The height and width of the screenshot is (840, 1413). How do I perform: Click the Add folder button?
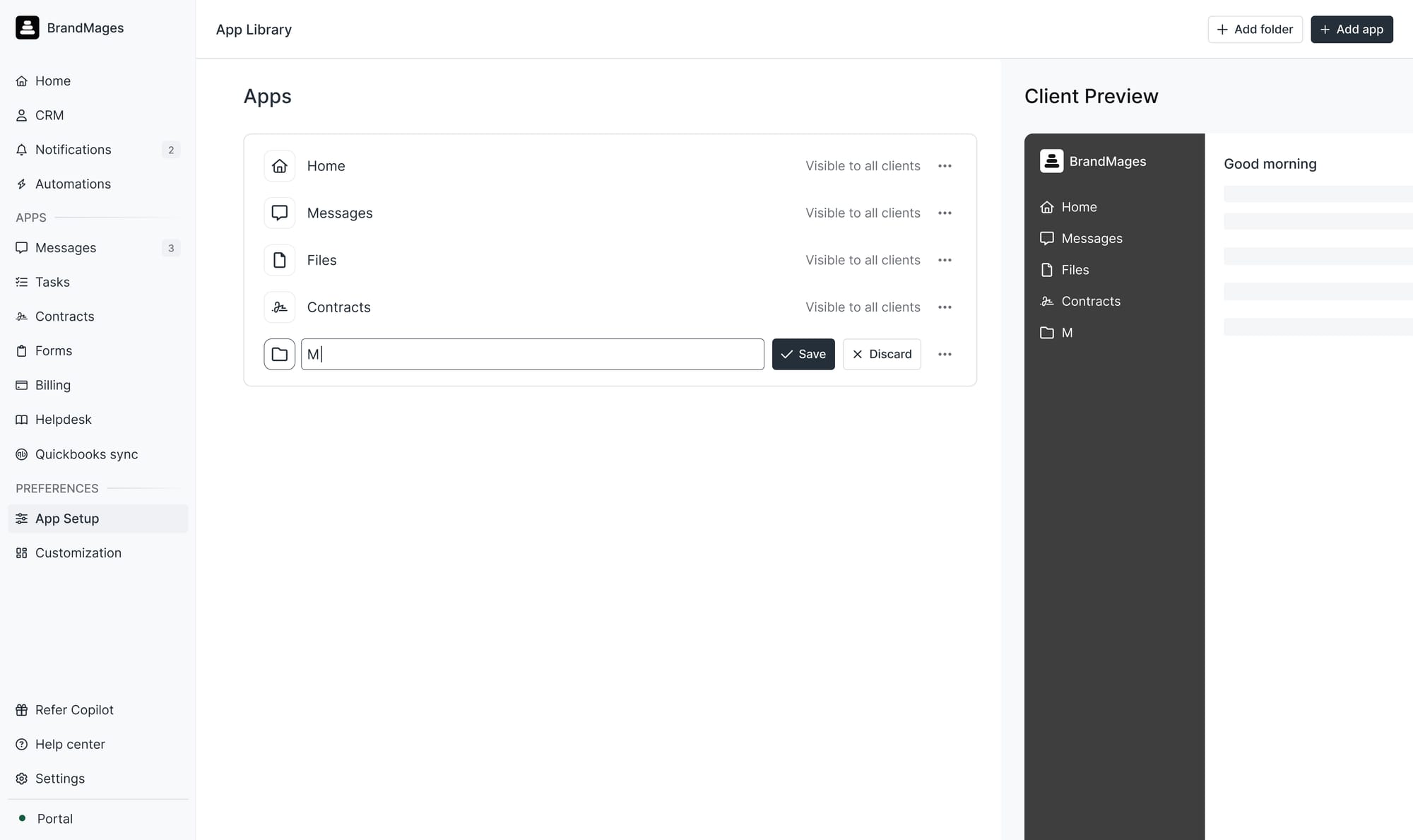tap(1255, 29)
